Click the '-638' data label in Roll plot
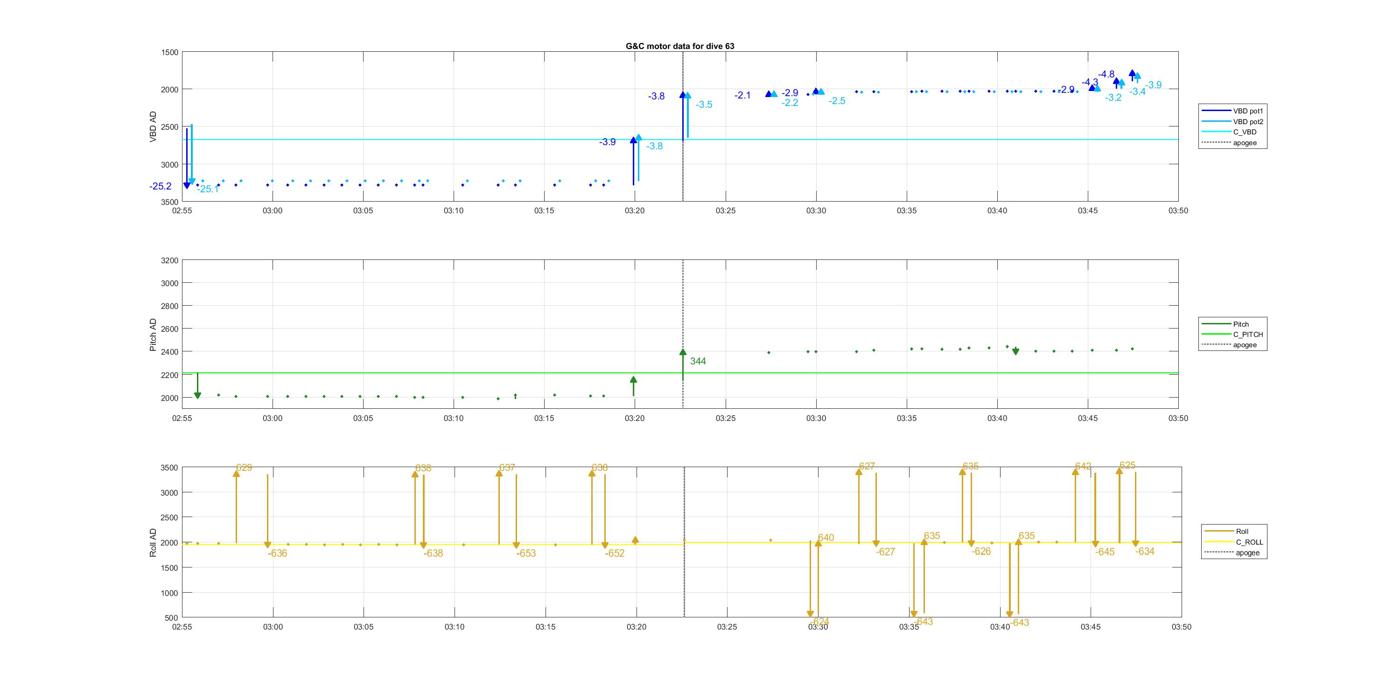 coord(433,553)
